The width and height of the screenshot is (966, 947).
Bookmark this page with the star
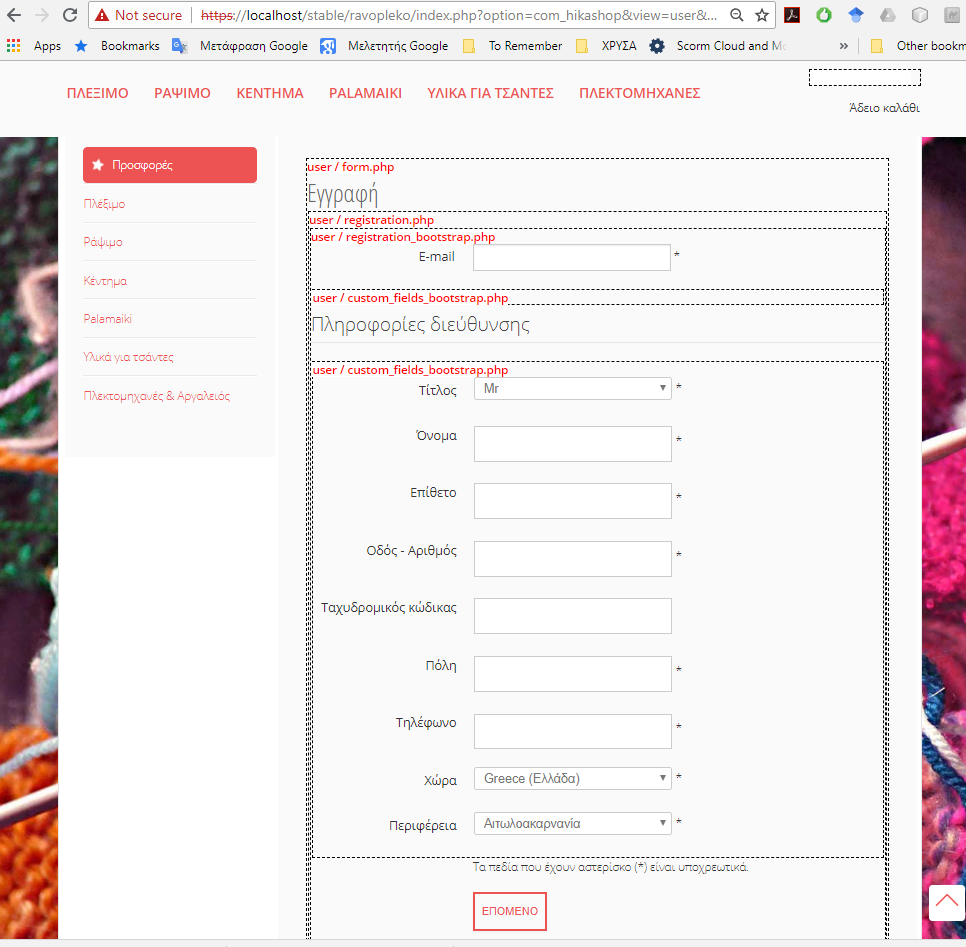click(x=762, y=15)
